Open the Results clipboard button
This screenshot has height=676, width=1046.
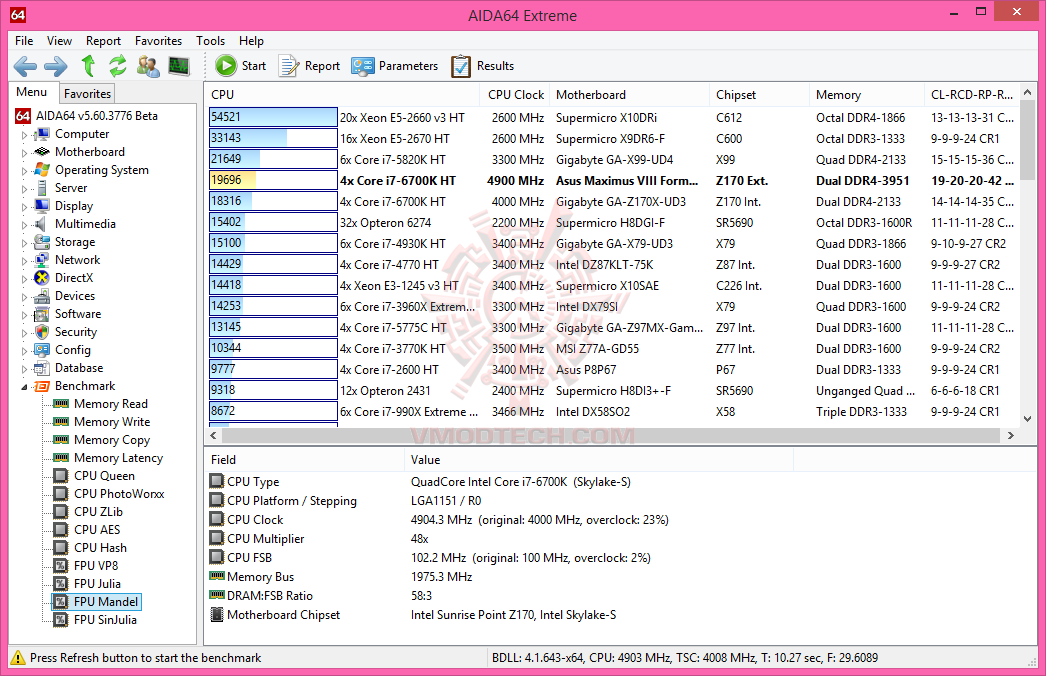coord(482,66)
